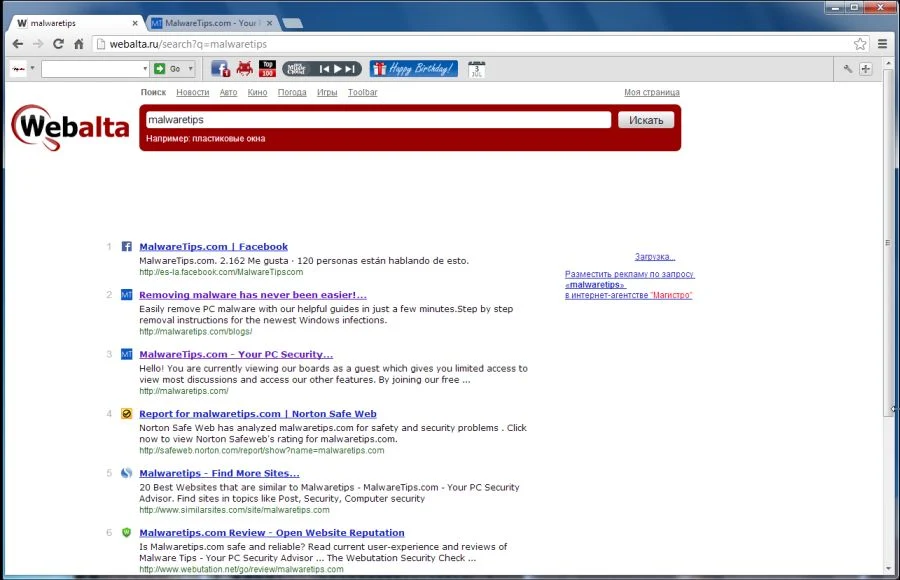Click the Facebook favicon beside result 1
This screenshot has height=580, width=900.
click(127, 246)
